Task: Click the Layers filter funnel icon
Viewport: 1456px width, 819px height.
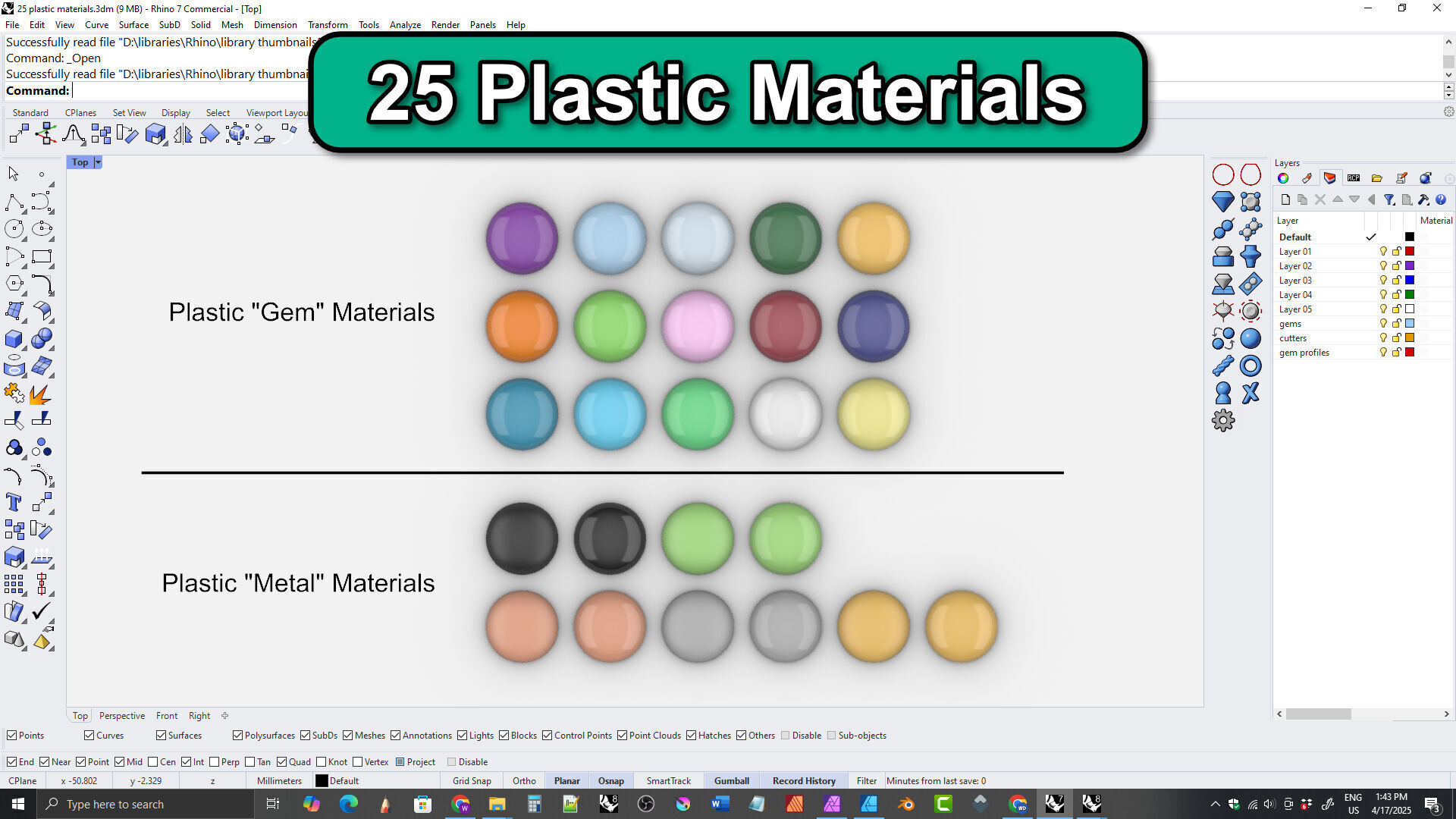Action: [x=1389, y=199]
